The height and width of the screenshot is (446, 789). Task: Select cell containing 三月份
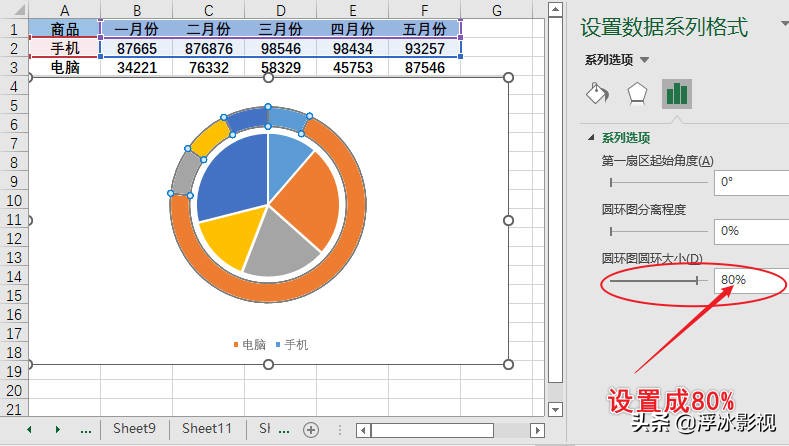(280, 29)
